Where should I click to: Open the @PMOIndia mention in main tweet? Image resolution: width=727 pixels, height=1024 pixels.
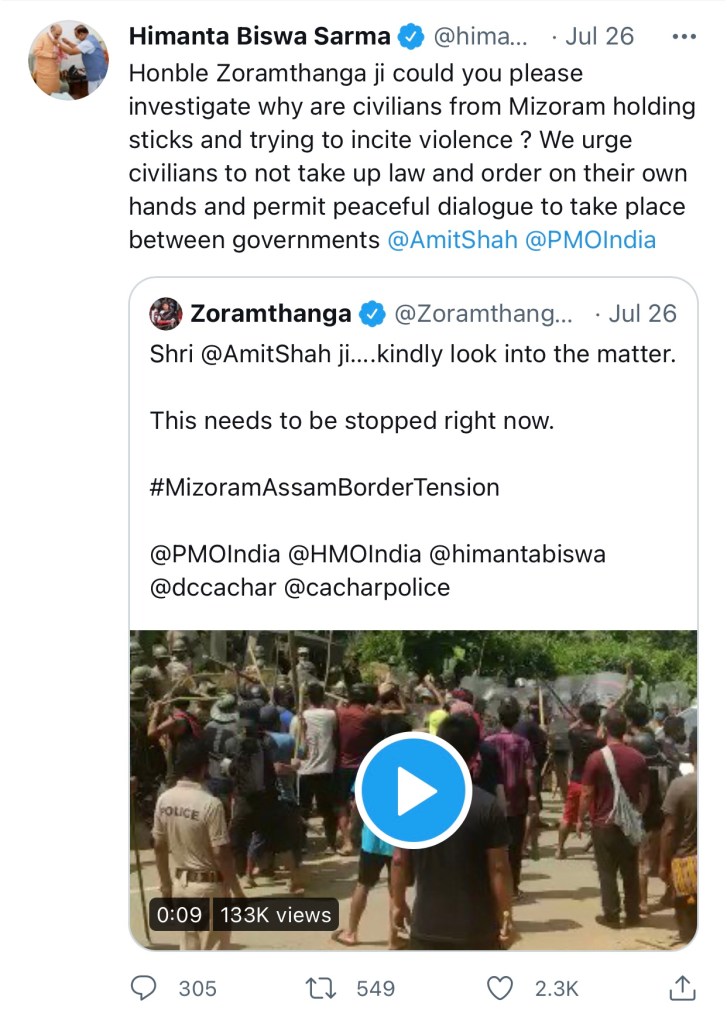(589, 241)
